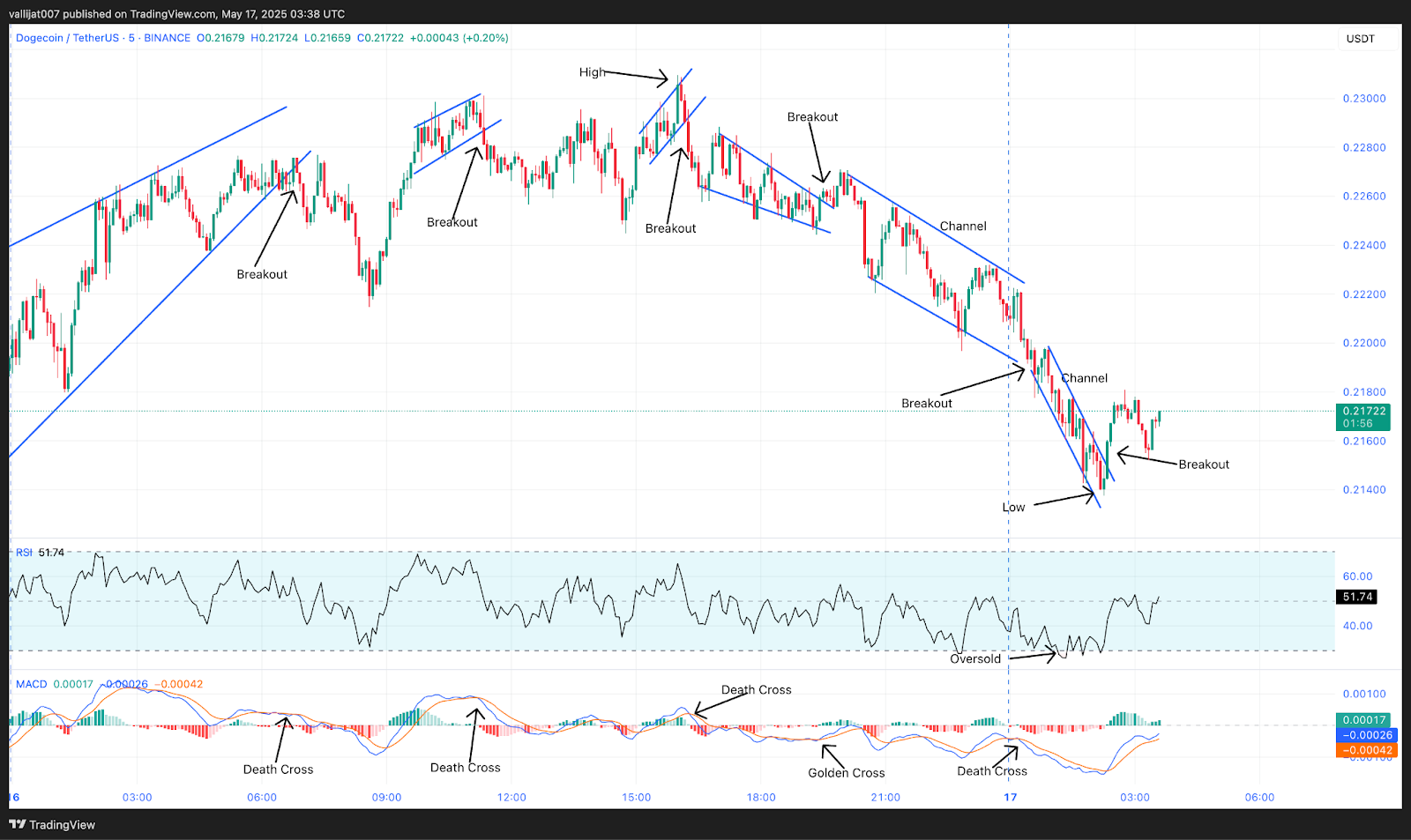
Task: Click the 0.21400 price axis label
Action: tap(1364, 490)
